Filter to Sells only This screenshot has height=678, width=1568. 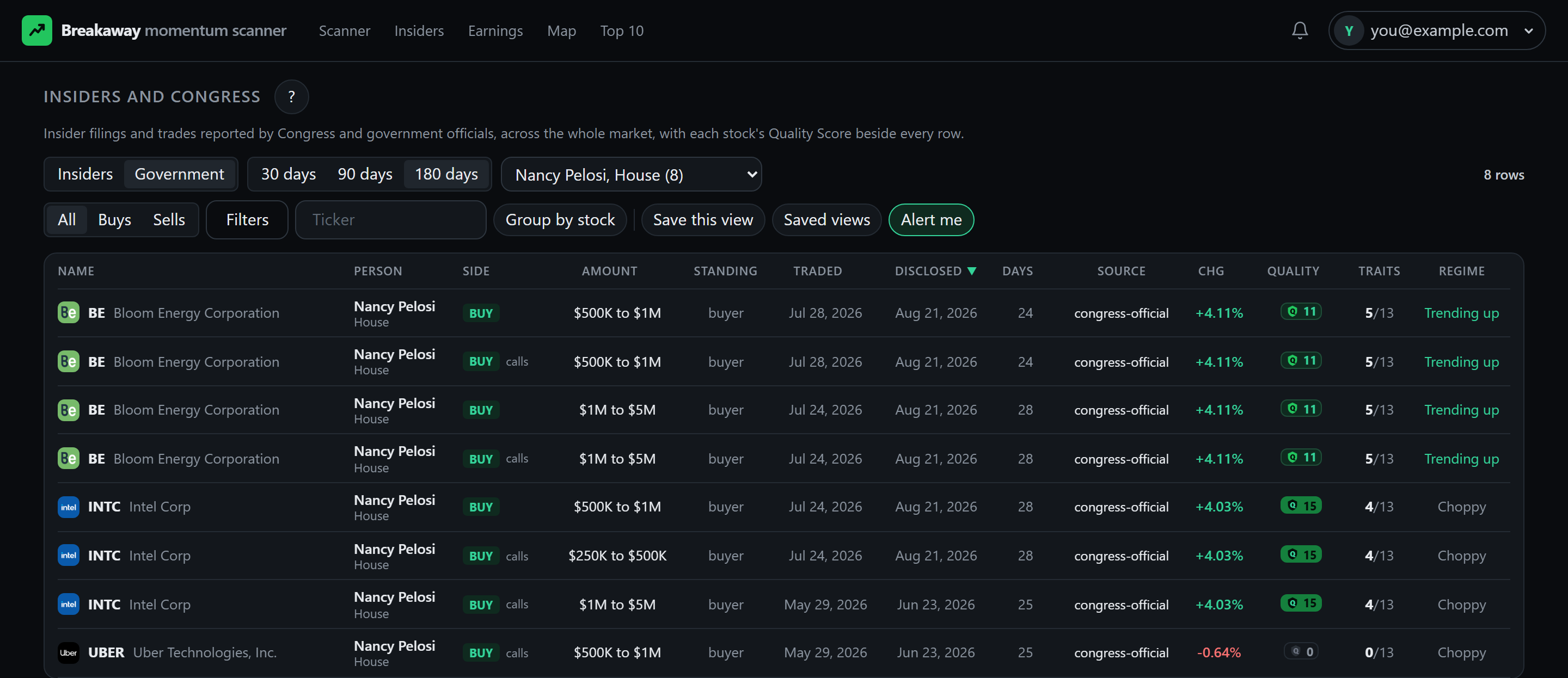click(x=169, y=220)
